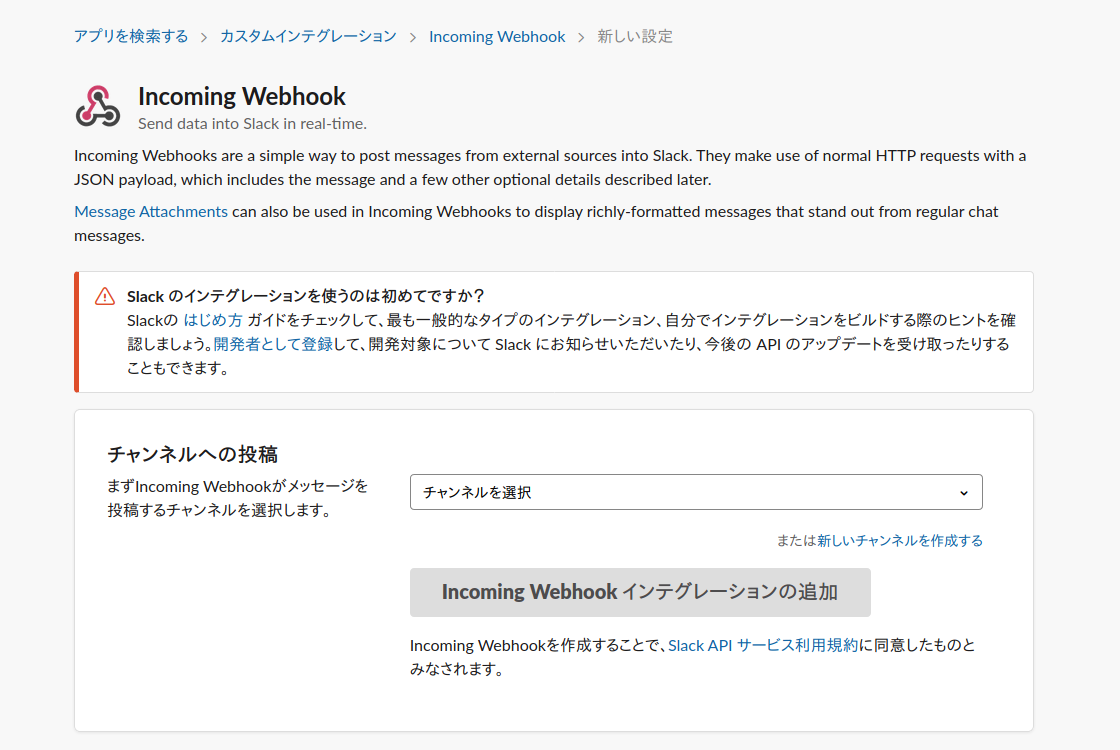The height and width of the screenshot is (750, 1120).
Task: Click the Incoming Webhook app icon
Action: (x=97, y=107)
